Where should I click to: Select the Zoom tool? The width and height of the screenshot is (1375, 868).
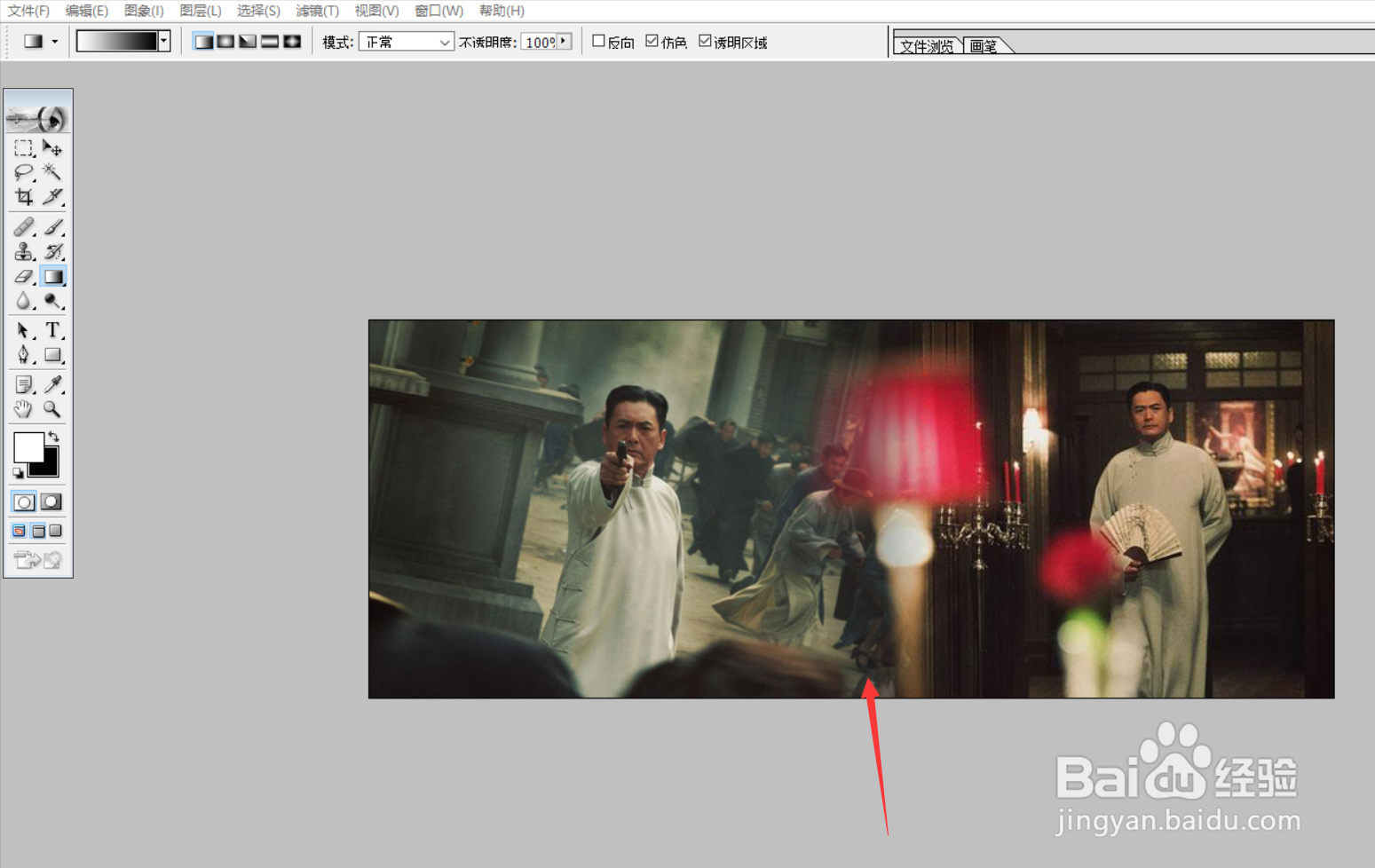coord(52,409)
